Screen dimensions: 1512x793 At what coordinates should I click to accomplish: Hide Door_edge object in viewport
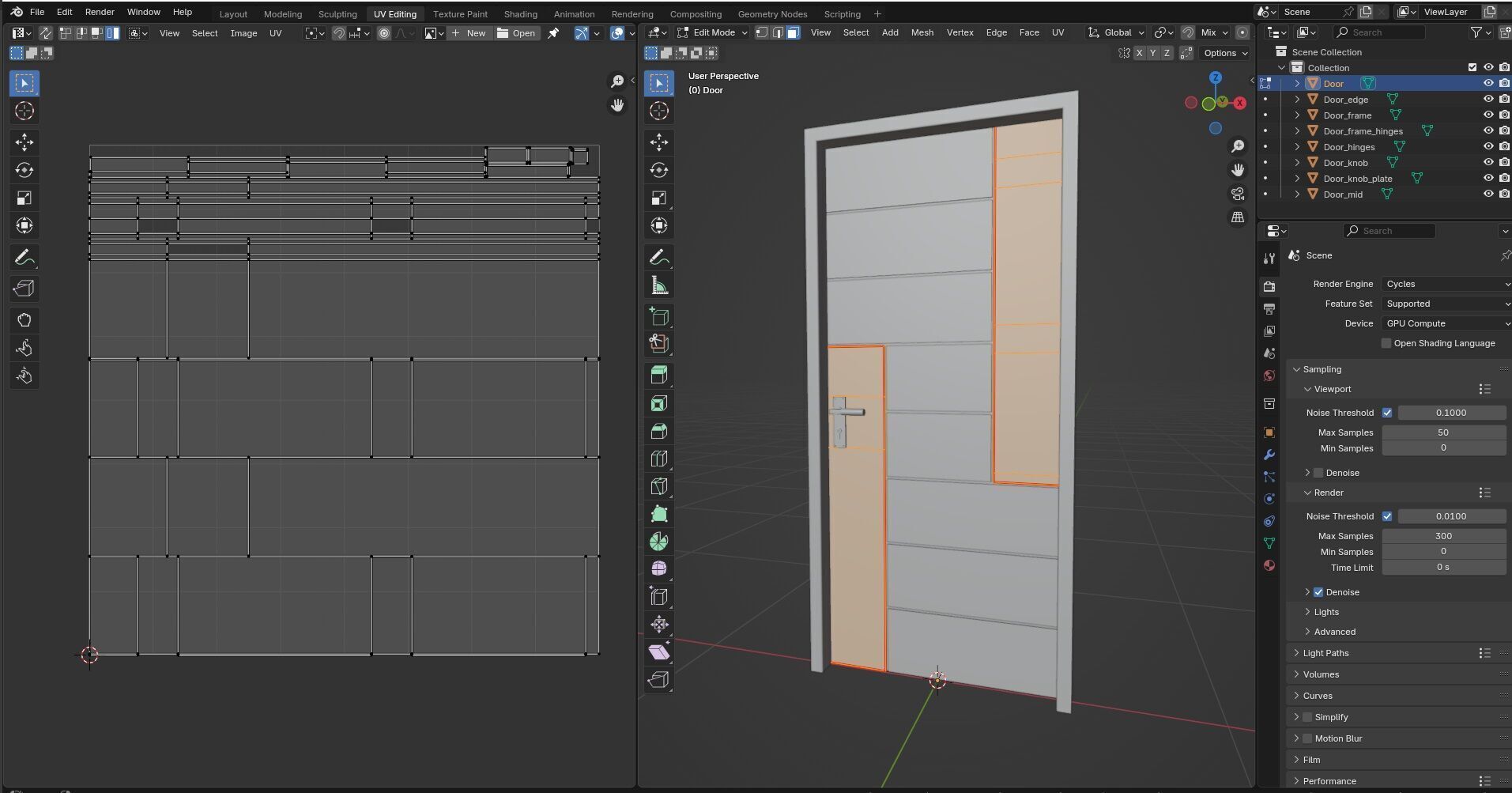click(1488, 100)
